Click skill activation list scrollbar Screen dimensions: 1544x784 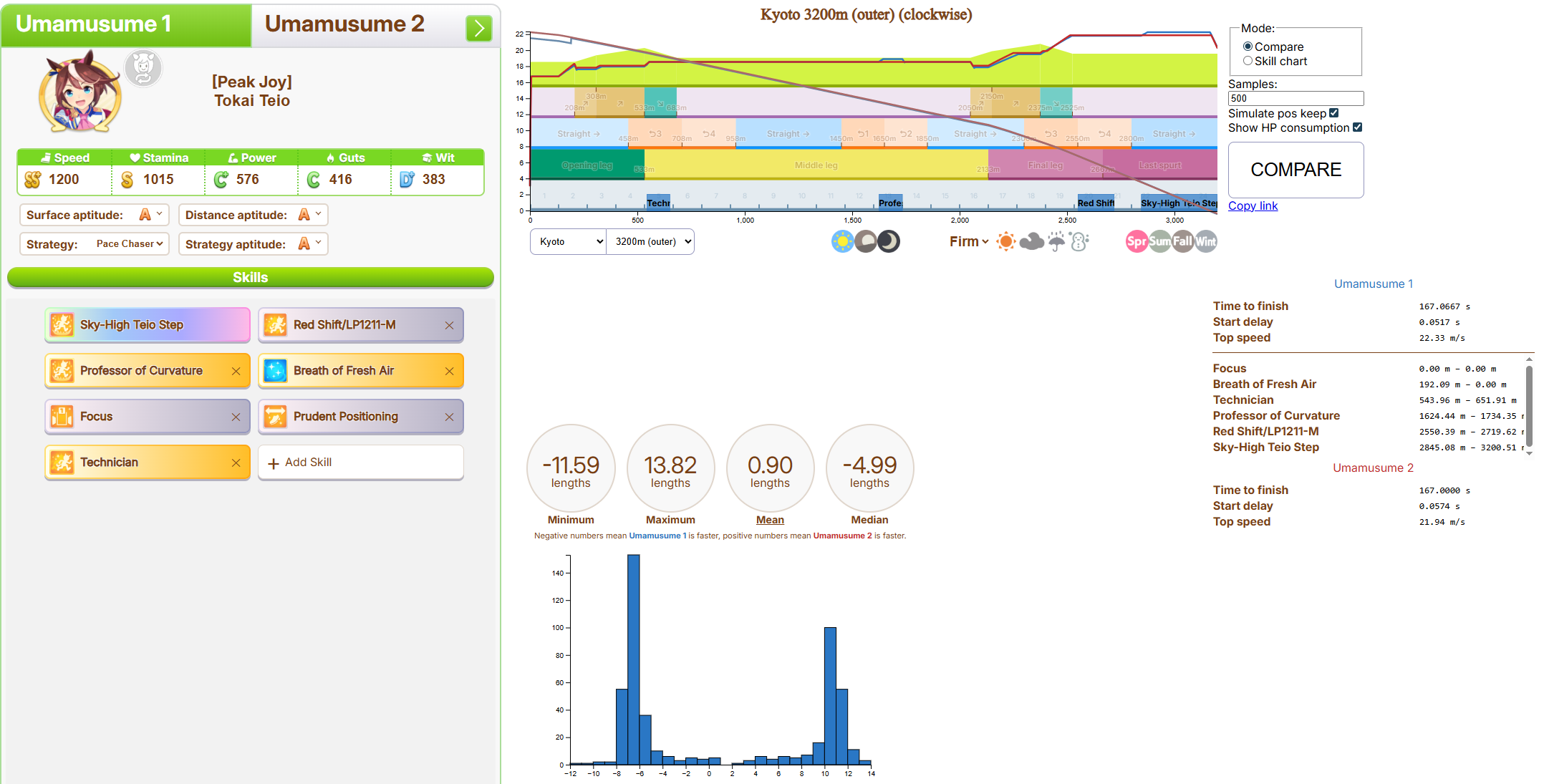(x=1530, y=406)
